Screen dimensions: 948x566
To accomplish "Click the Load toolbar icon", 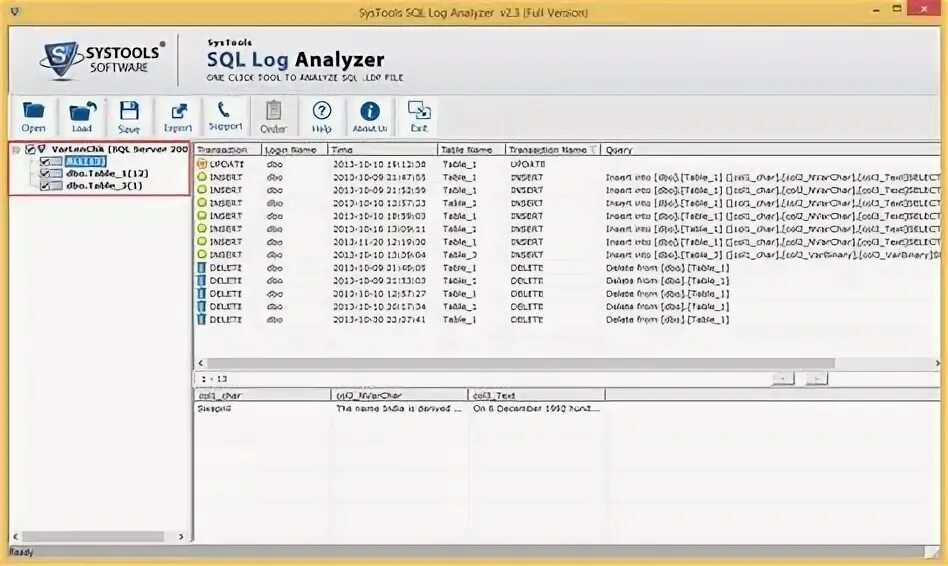I will pos(82,116).
